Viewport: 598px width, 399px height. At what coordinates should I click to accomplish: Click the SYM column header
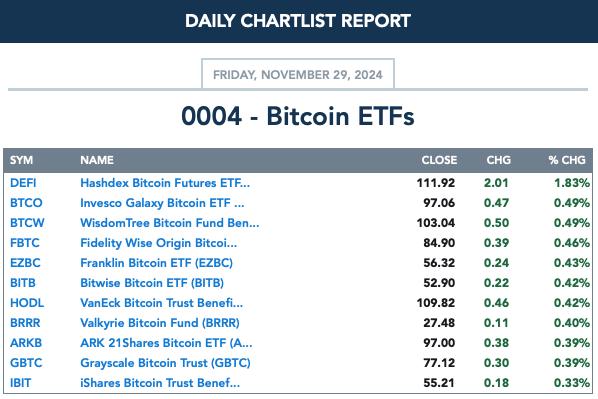21,160
